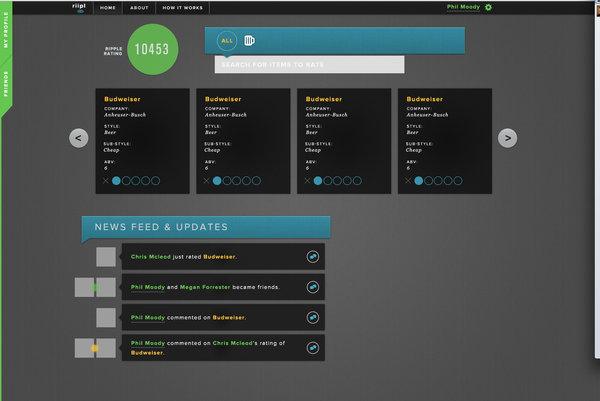
Task: Open the Home nav item
Action: [x=108, y=8]
